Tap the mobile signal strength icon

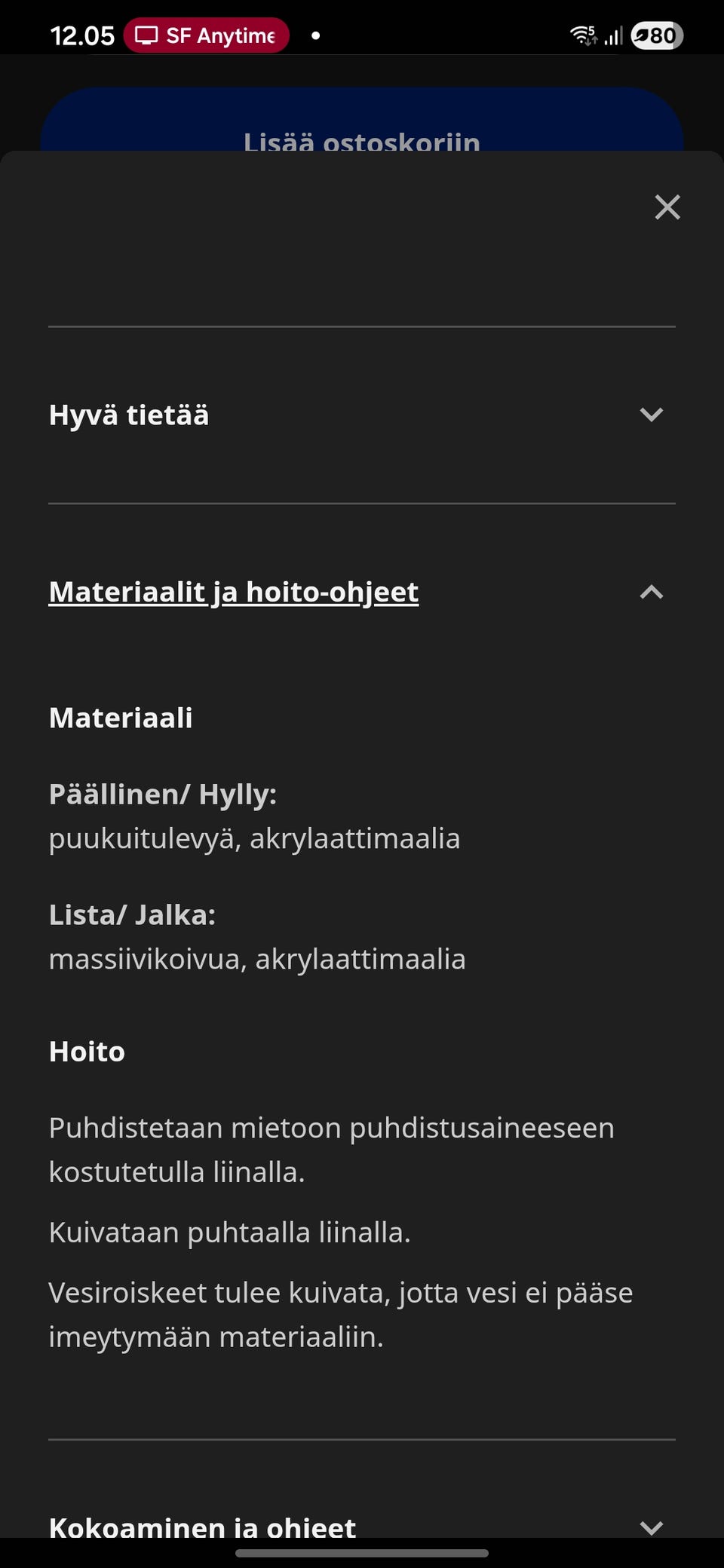tap(612, 33)
